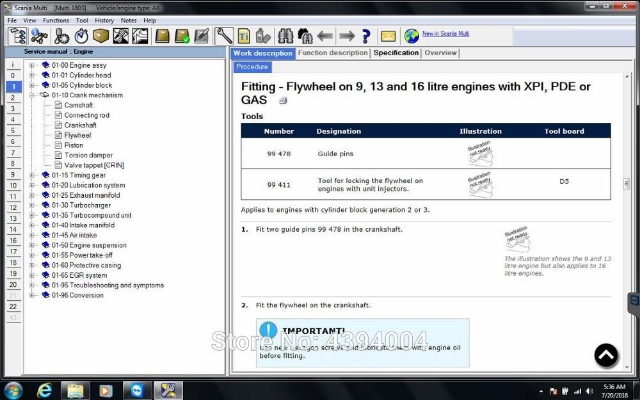Click the yellow Ti document icon
Screen dimensions: 640x400
coord(244,36)
